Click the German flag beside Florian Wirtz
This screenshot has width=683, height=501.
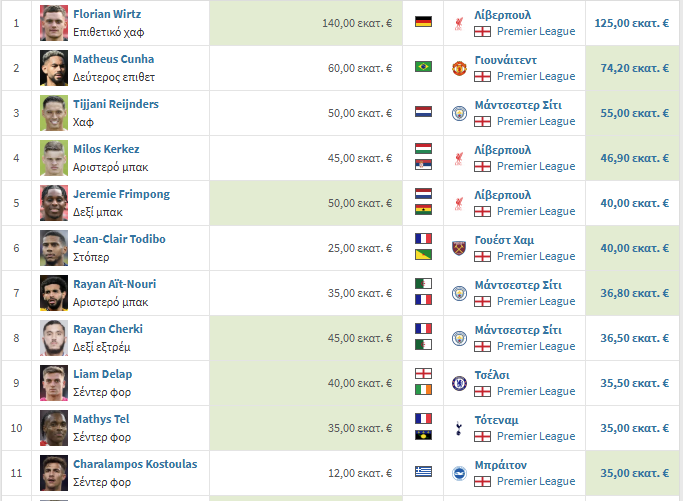pyautogui.click(x=423, y=22)
